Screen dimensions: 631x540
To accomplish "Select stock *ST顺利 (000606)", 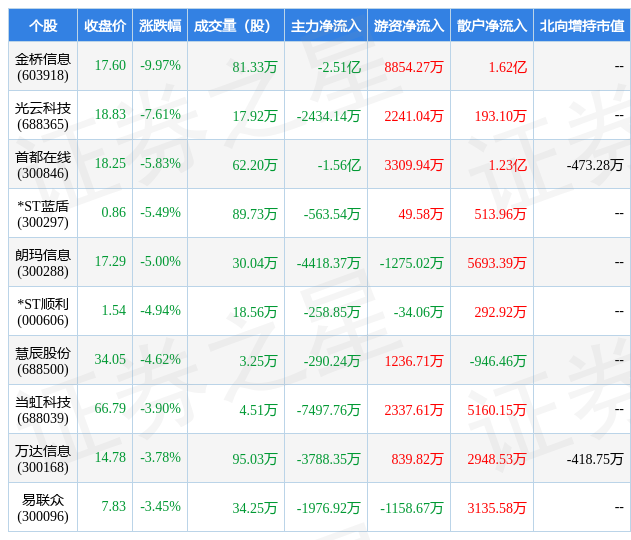I will (x=43, y=312).
